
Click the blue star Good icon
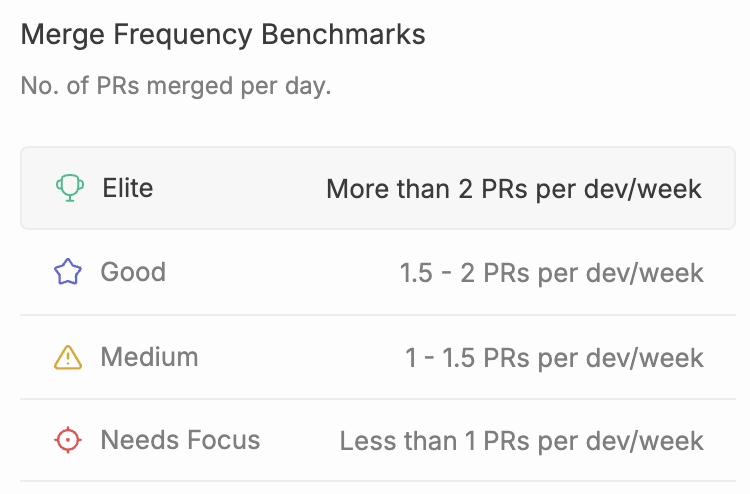(x=67, y=272)
